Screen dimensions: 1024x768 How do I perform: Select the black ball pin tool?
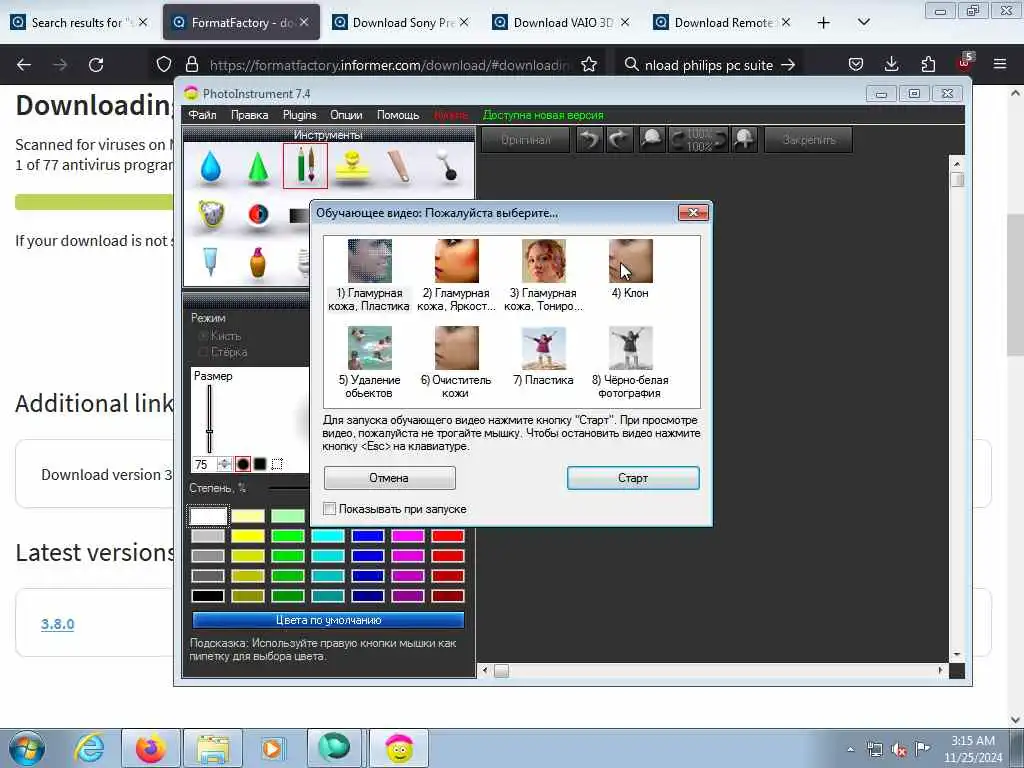[447, 166]
